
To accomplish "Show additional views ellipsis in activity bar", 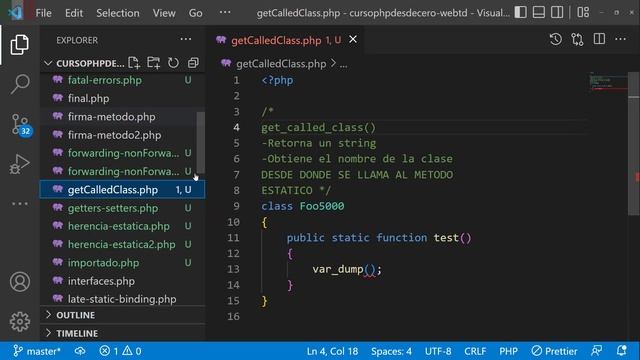I will click(x=19, y=203).
